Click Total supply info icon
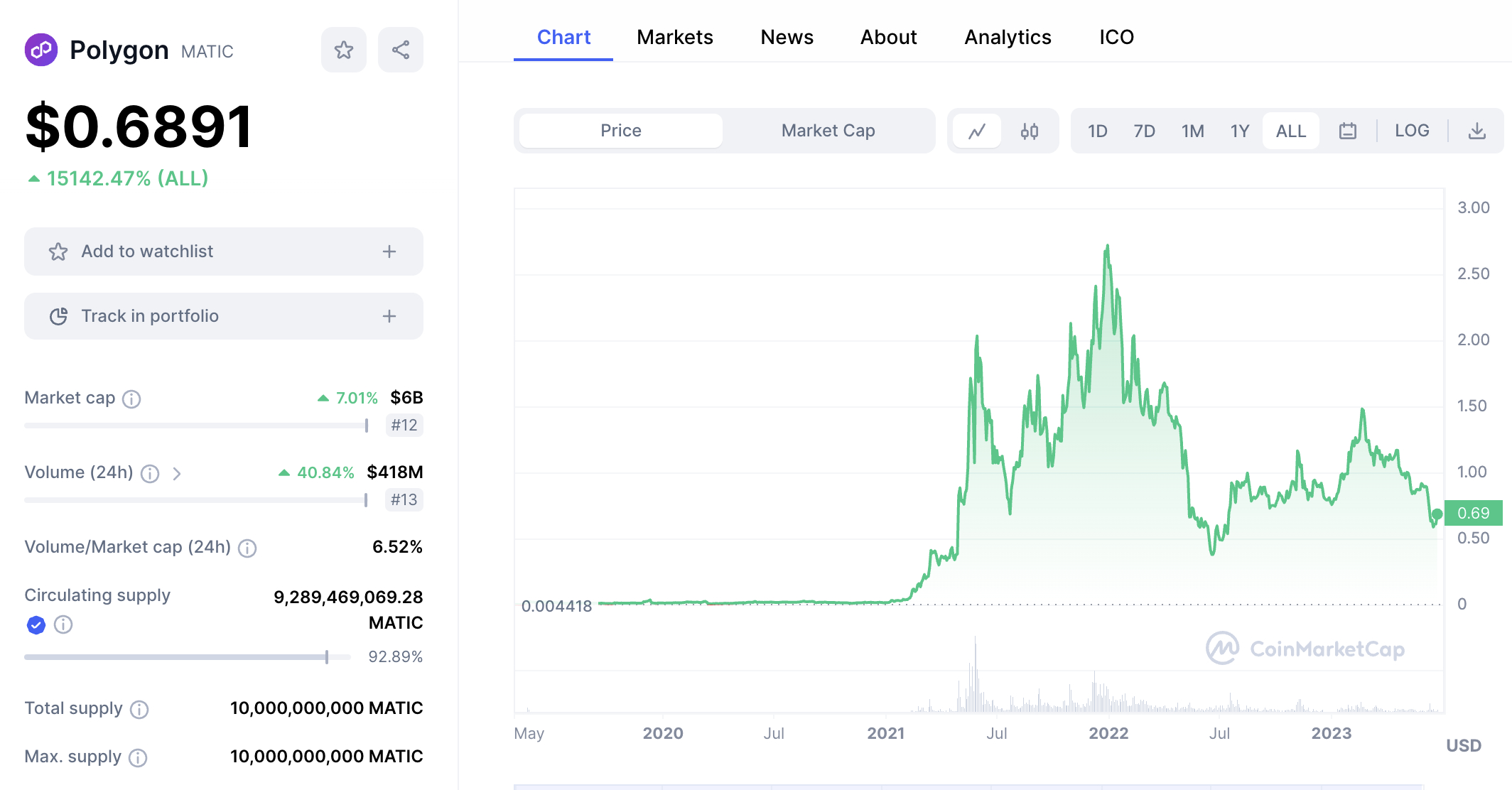 140,709
